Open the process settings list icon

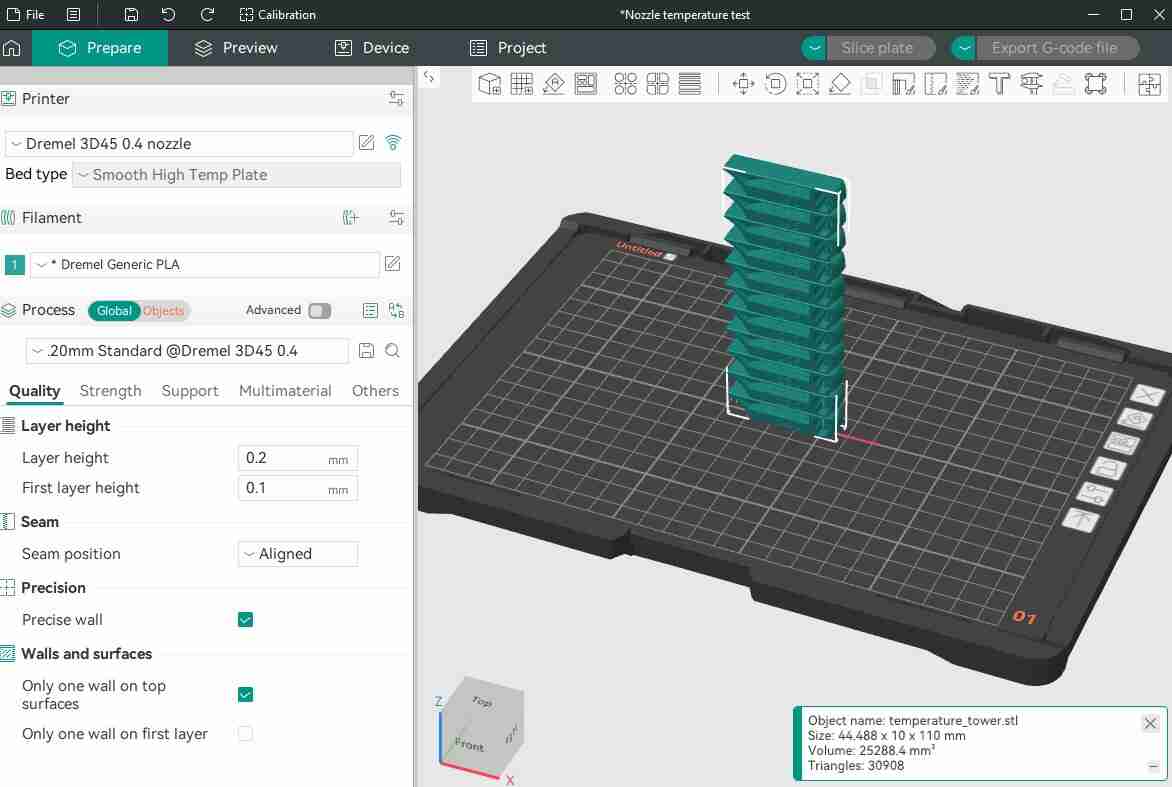[370, 310]
